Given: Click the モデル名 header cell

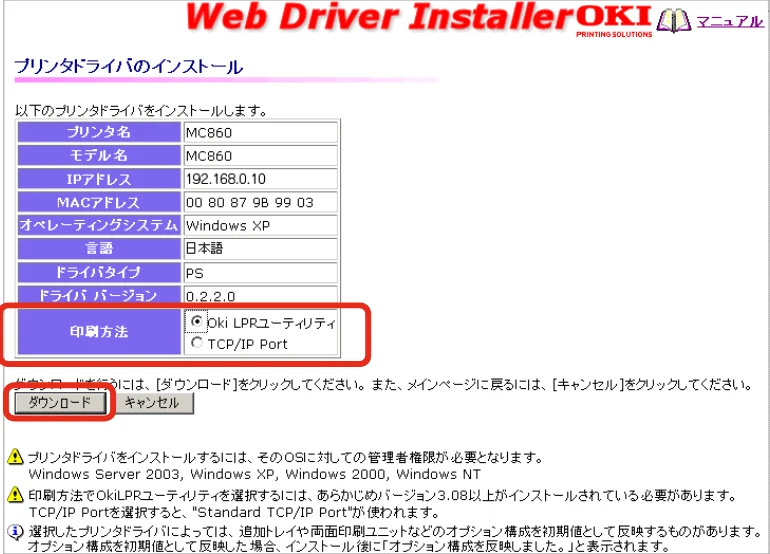Looking at the screenshot, I should pyautogui.click(x=99, y=156).
